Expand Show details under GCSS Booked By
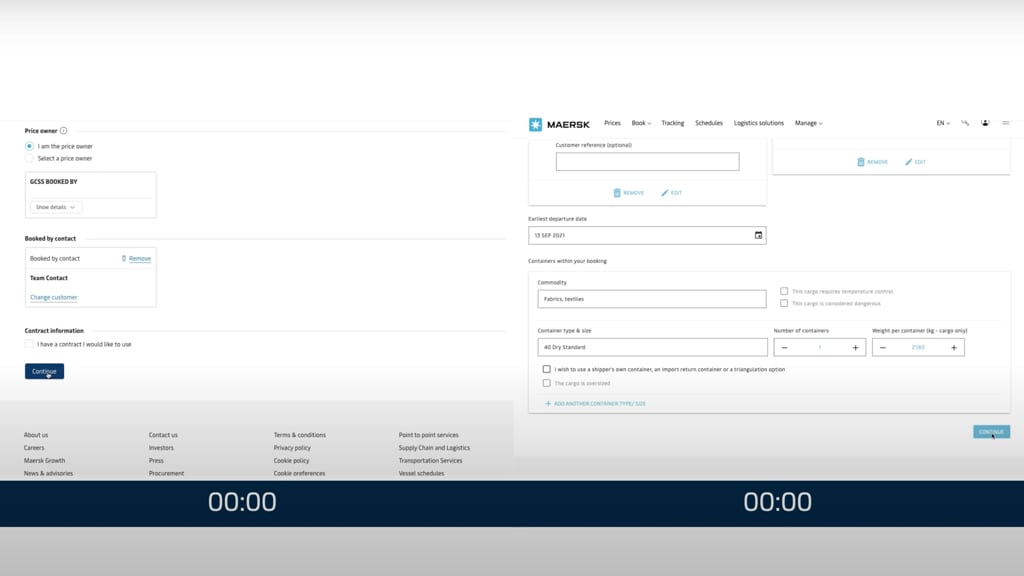 click(56, 207)
